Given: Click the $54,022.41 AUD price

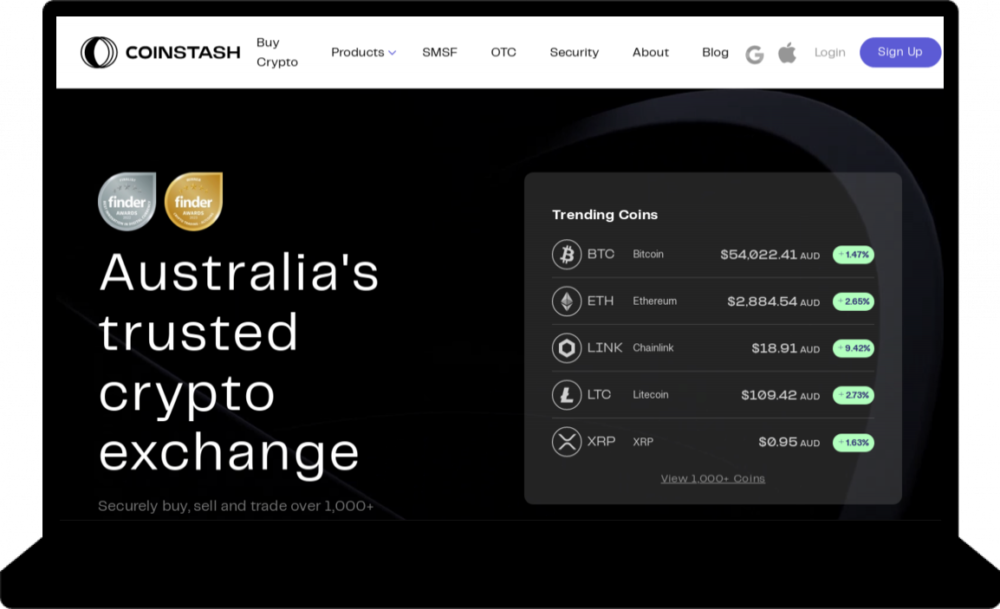Looking at the screenshot, I should pos(770,254).
